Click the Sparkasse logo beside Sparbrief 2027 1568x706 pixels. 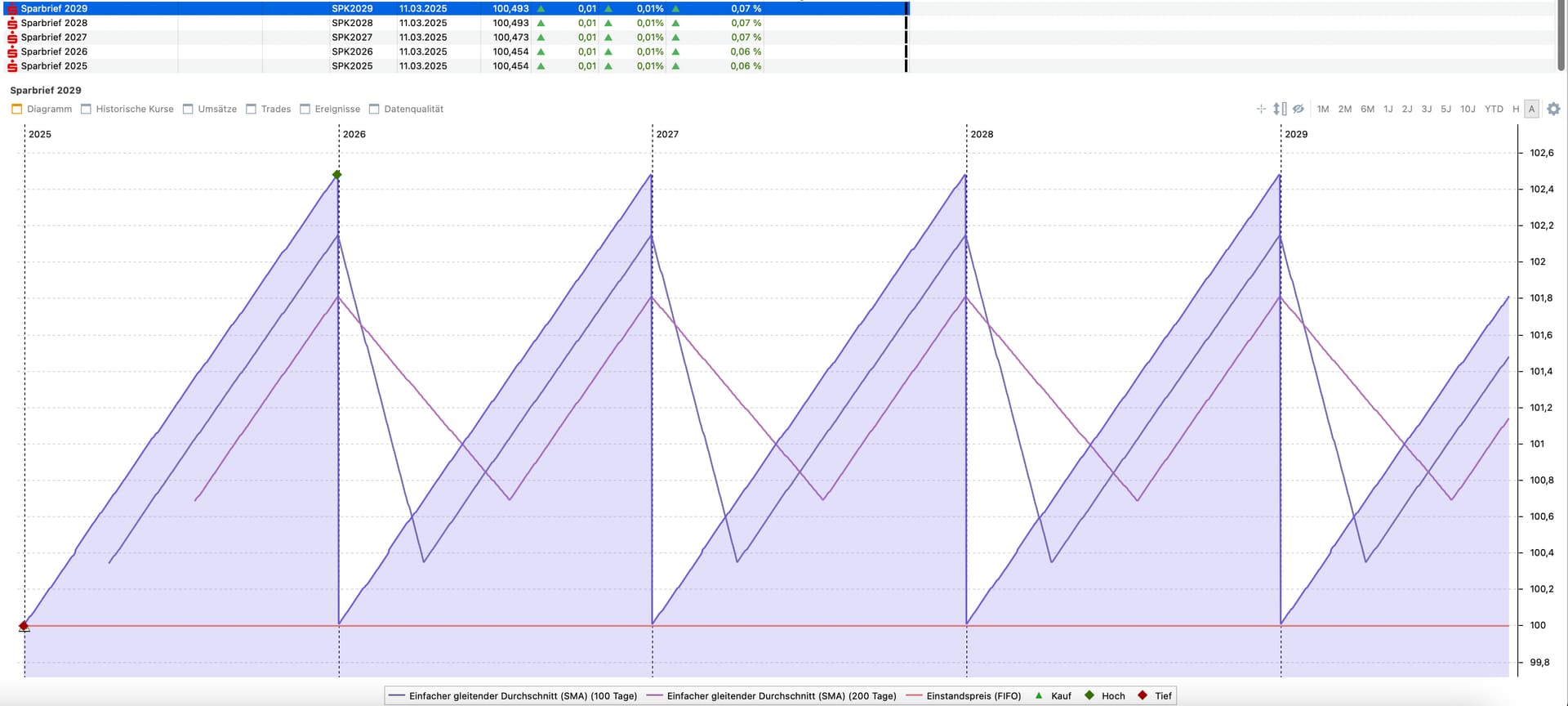(12, 38)
